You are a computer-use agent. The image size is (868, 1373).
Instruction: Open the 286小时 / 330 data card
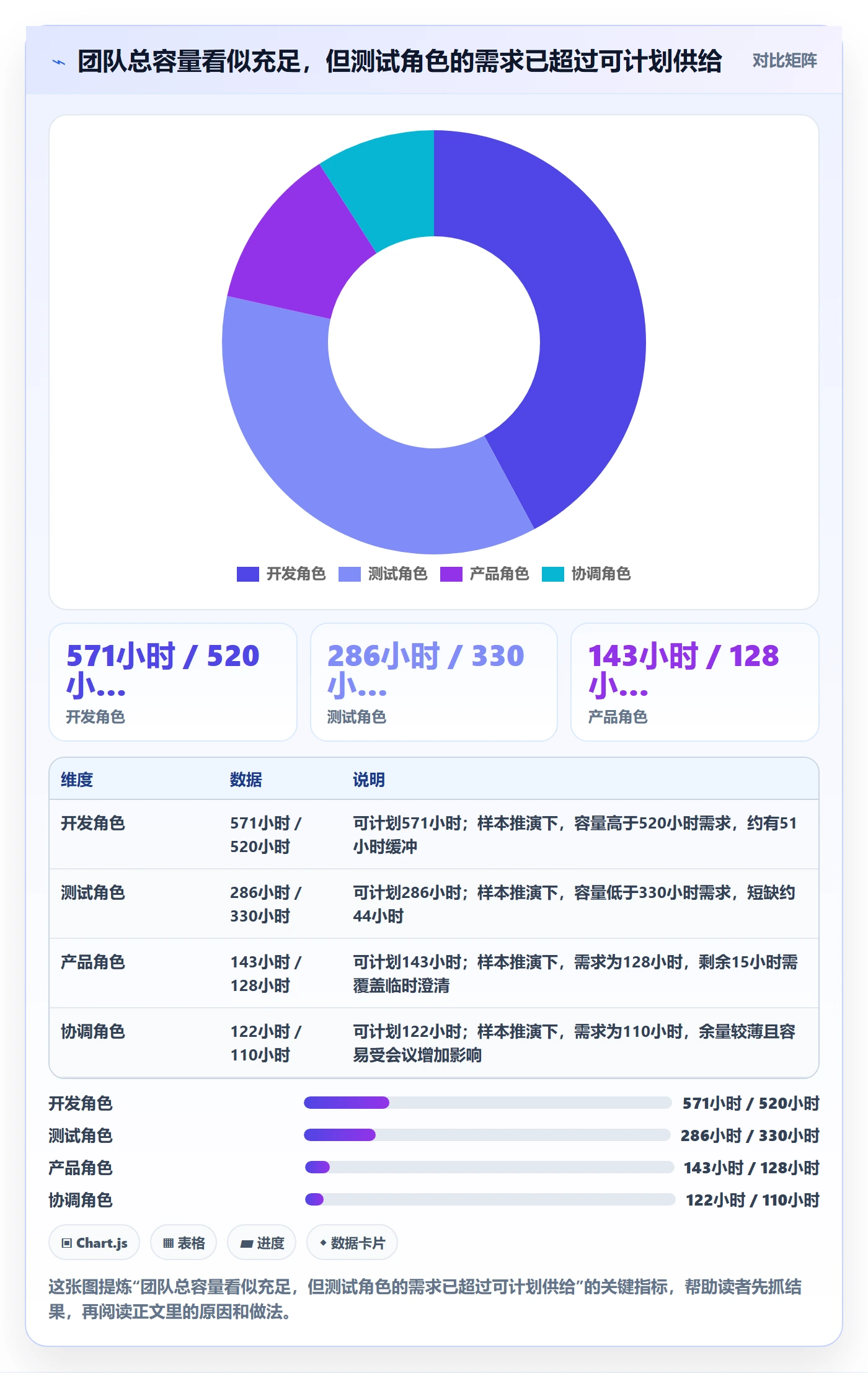(434, 682)
